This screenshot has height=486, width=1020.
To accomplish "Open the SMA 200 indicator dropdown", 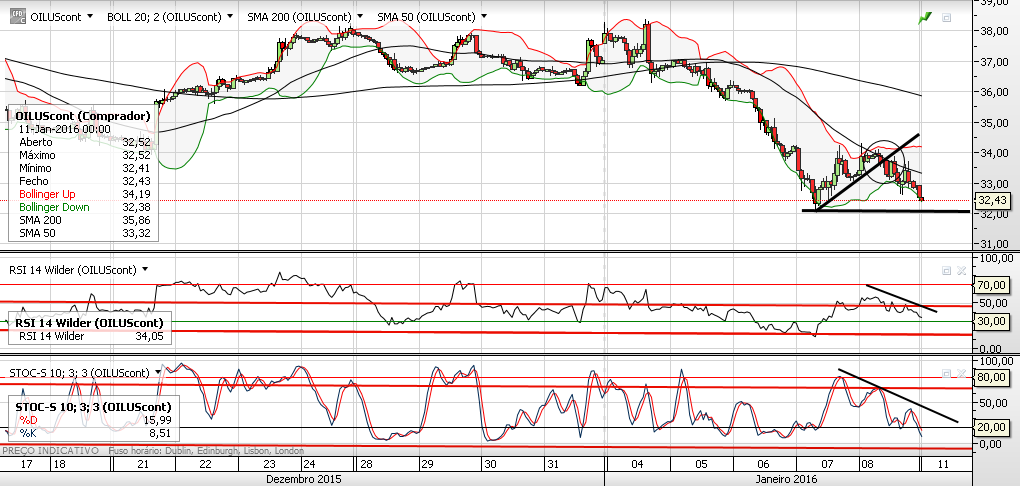I will coord(361,16).
